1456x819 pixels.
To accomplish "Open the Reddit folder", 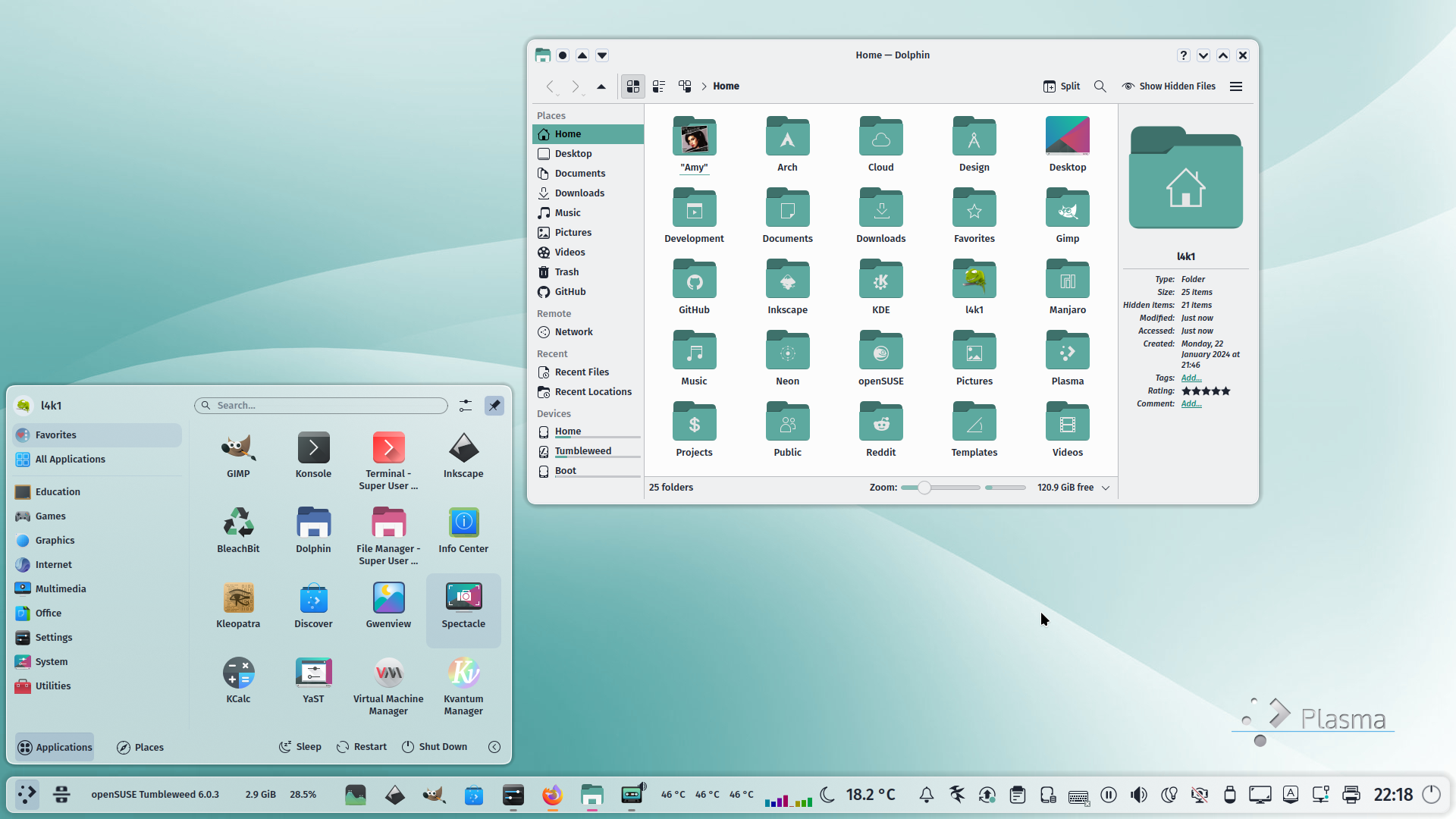I will [x=880, y=430].
